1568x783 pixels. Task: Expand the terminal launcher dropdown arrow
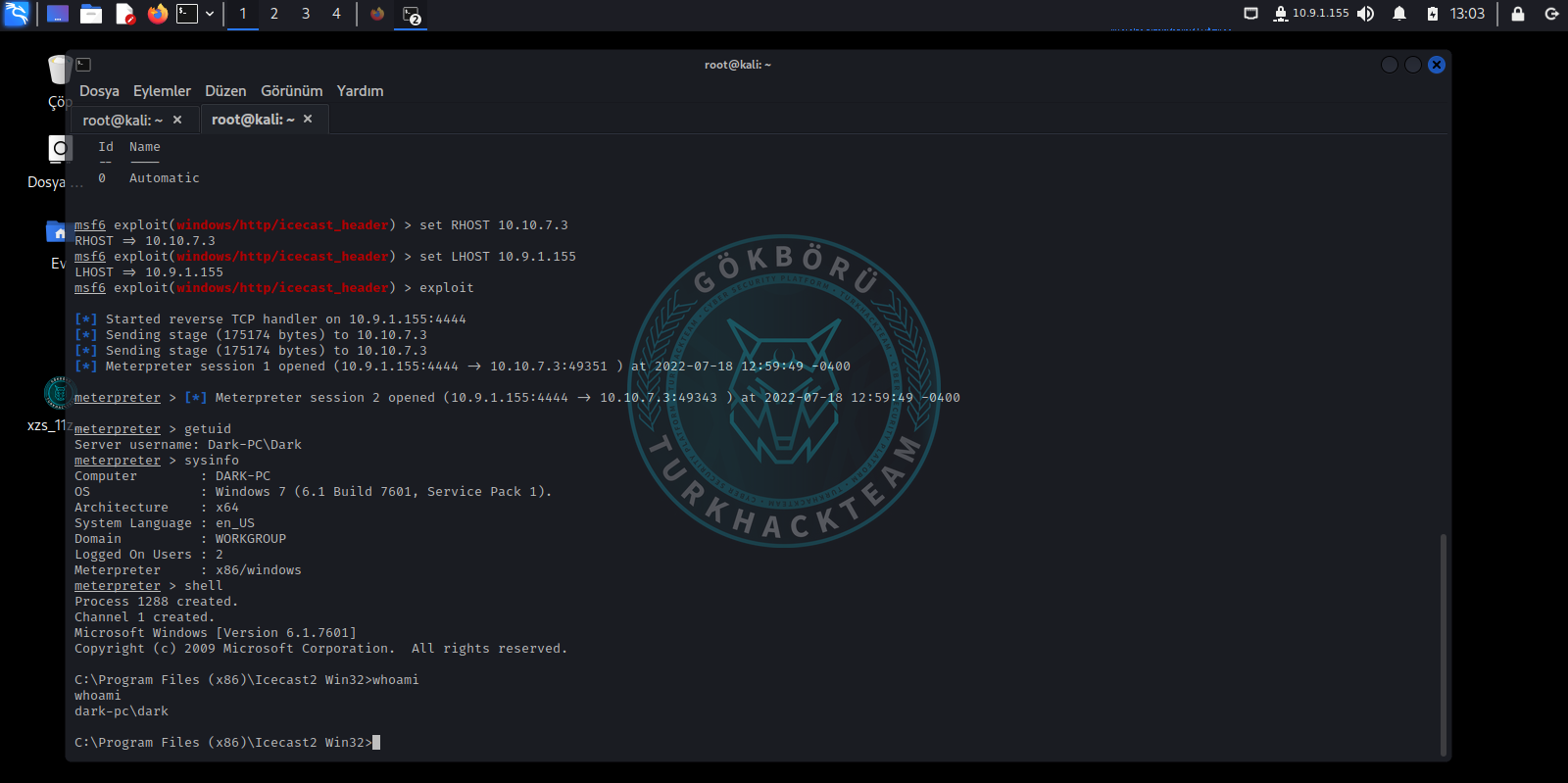[210, 14]
